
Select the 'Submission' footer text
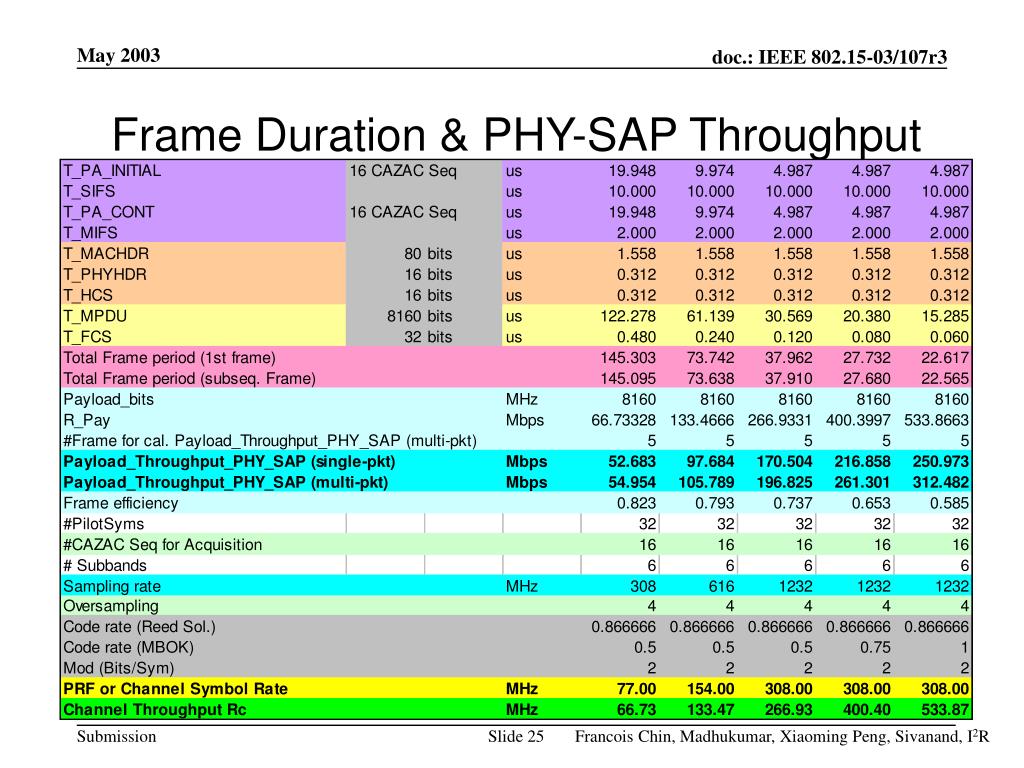(116, 737)
